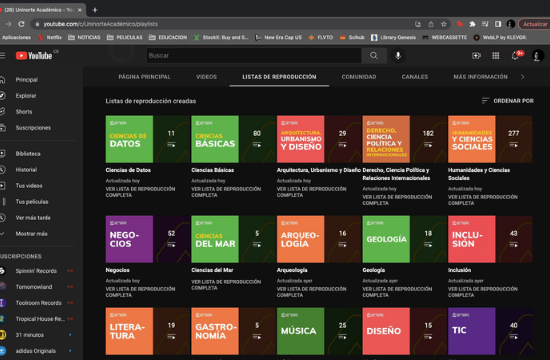Click the Actualizar Chrome button
This screenshot has width=550, height=360.
535,24
